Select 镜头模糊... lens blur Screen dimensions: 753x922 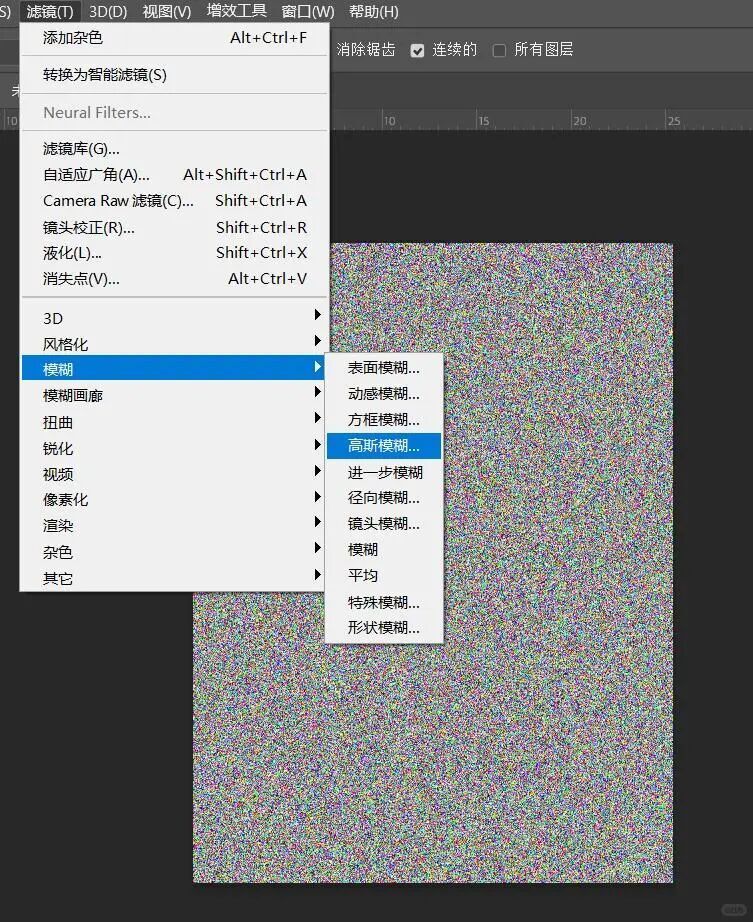click(384, 523)
